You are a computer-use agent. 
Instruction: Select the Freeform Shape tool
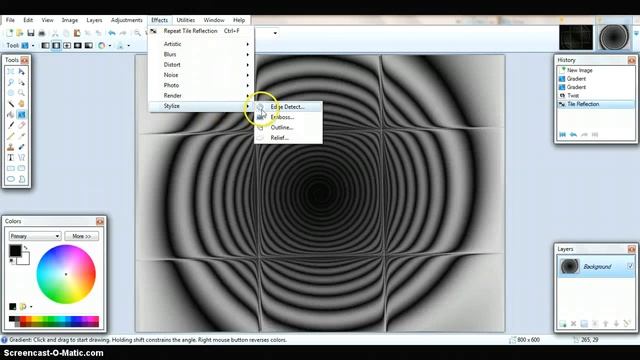(21, 179)
